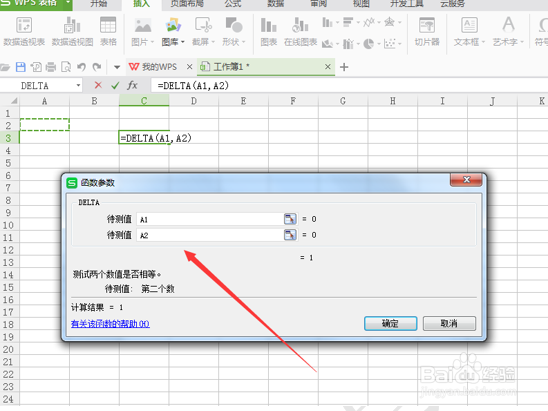548x411 pixels.
Task: Click range selector icon for A2 field
Action: point(290,235)
